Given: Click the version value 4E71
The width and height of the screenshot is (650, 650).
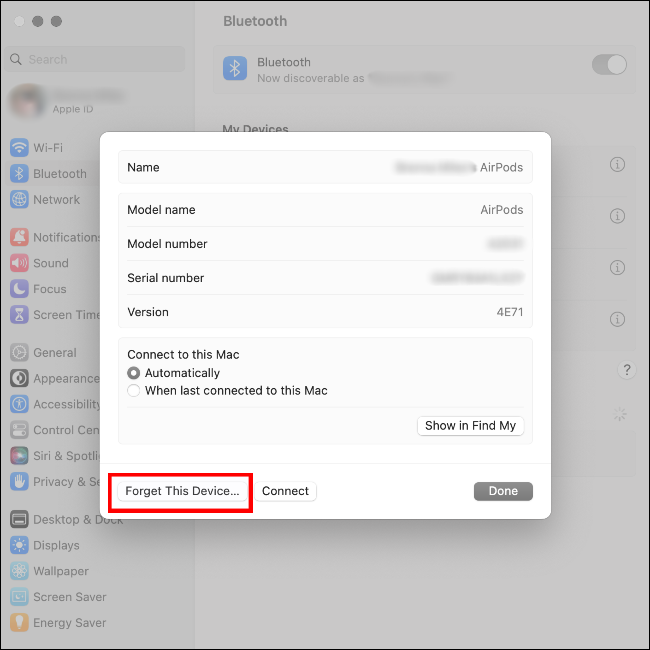Looking at the screenshot, I should [x=510, y=312].
